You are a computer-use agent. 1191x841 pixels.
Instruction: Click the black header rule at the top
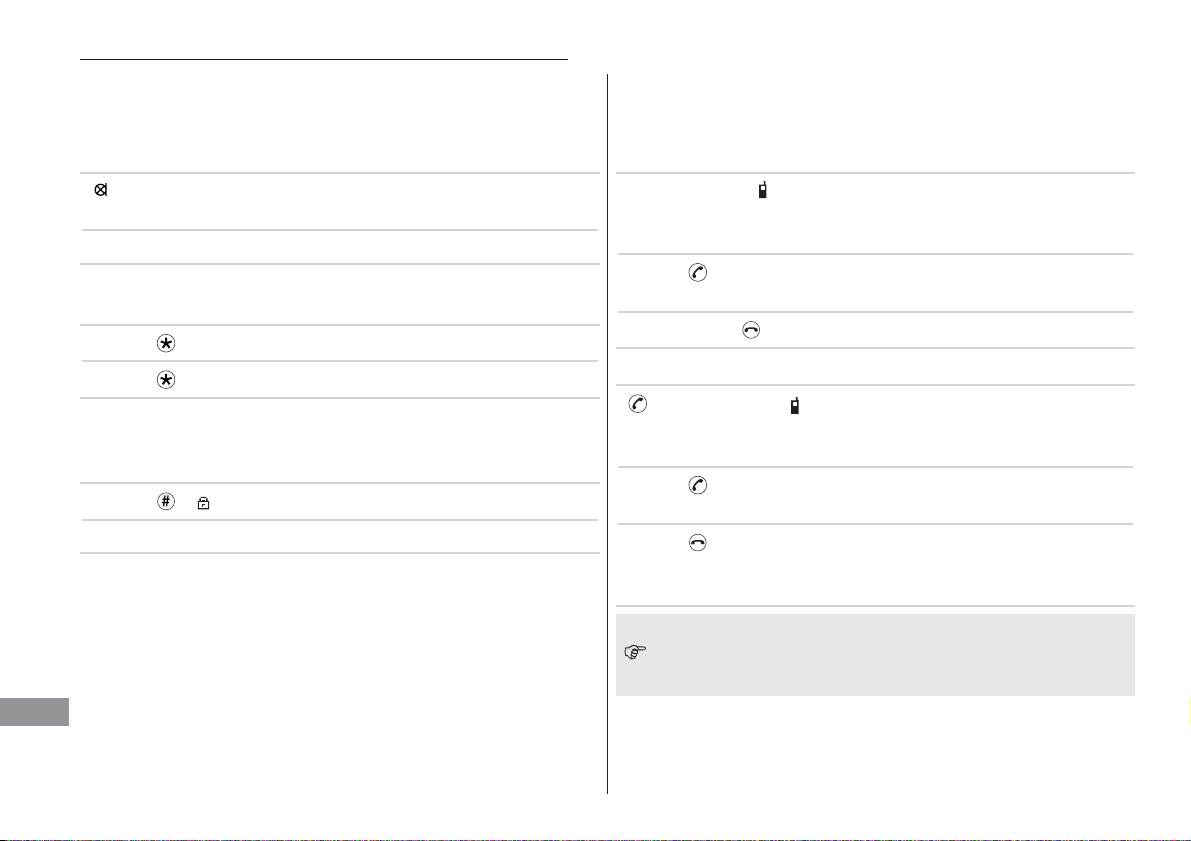(x=324, y=59)
